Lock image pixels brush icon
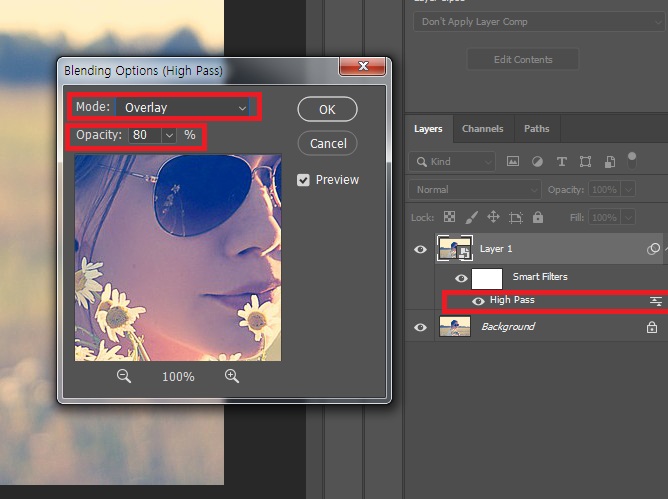Screen dimensions: 668x499 click(x=471, y=217)
